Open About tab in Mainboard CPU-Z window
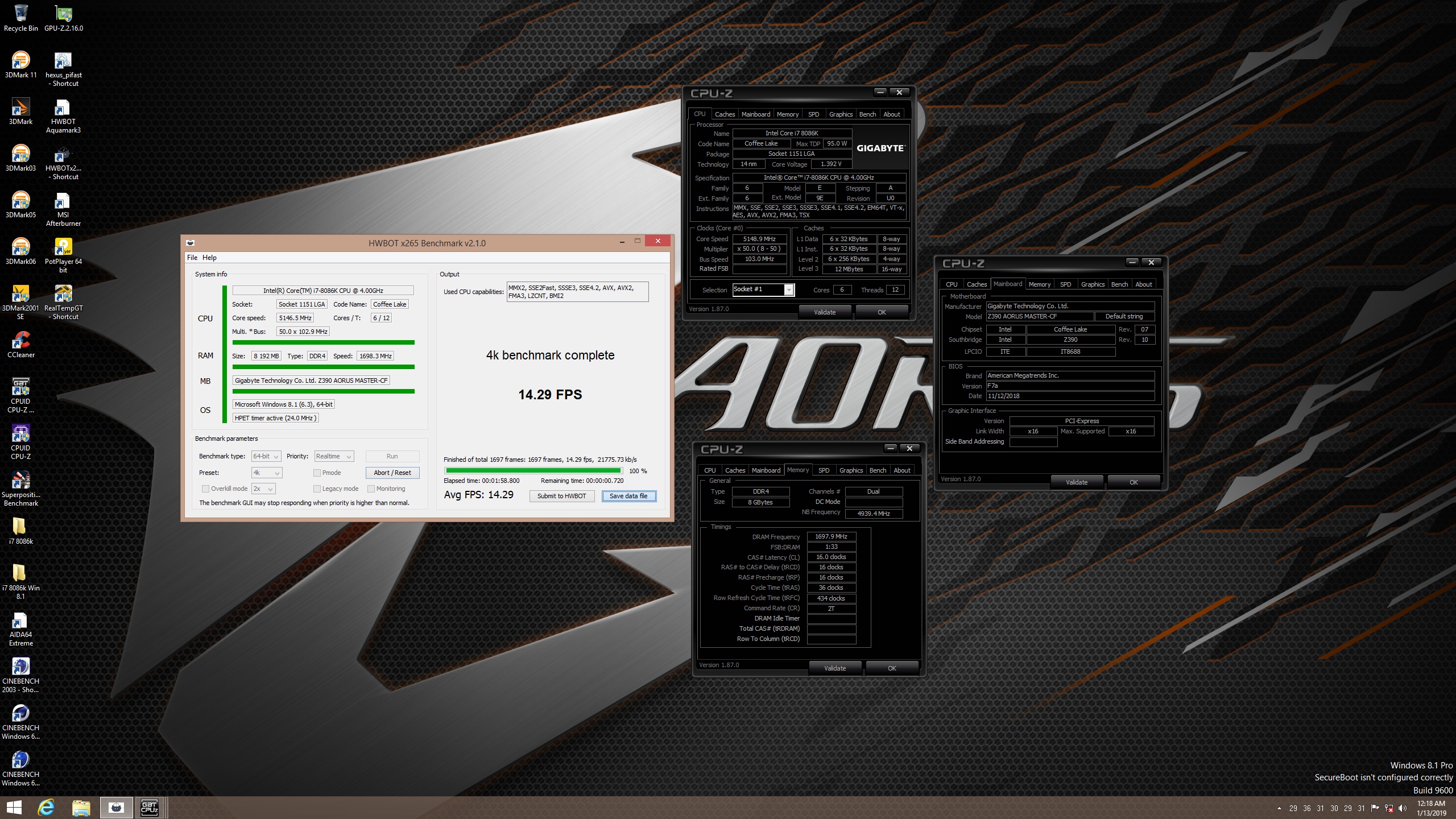Screen dimensions: 1456x819 (x=1144, y=284)
